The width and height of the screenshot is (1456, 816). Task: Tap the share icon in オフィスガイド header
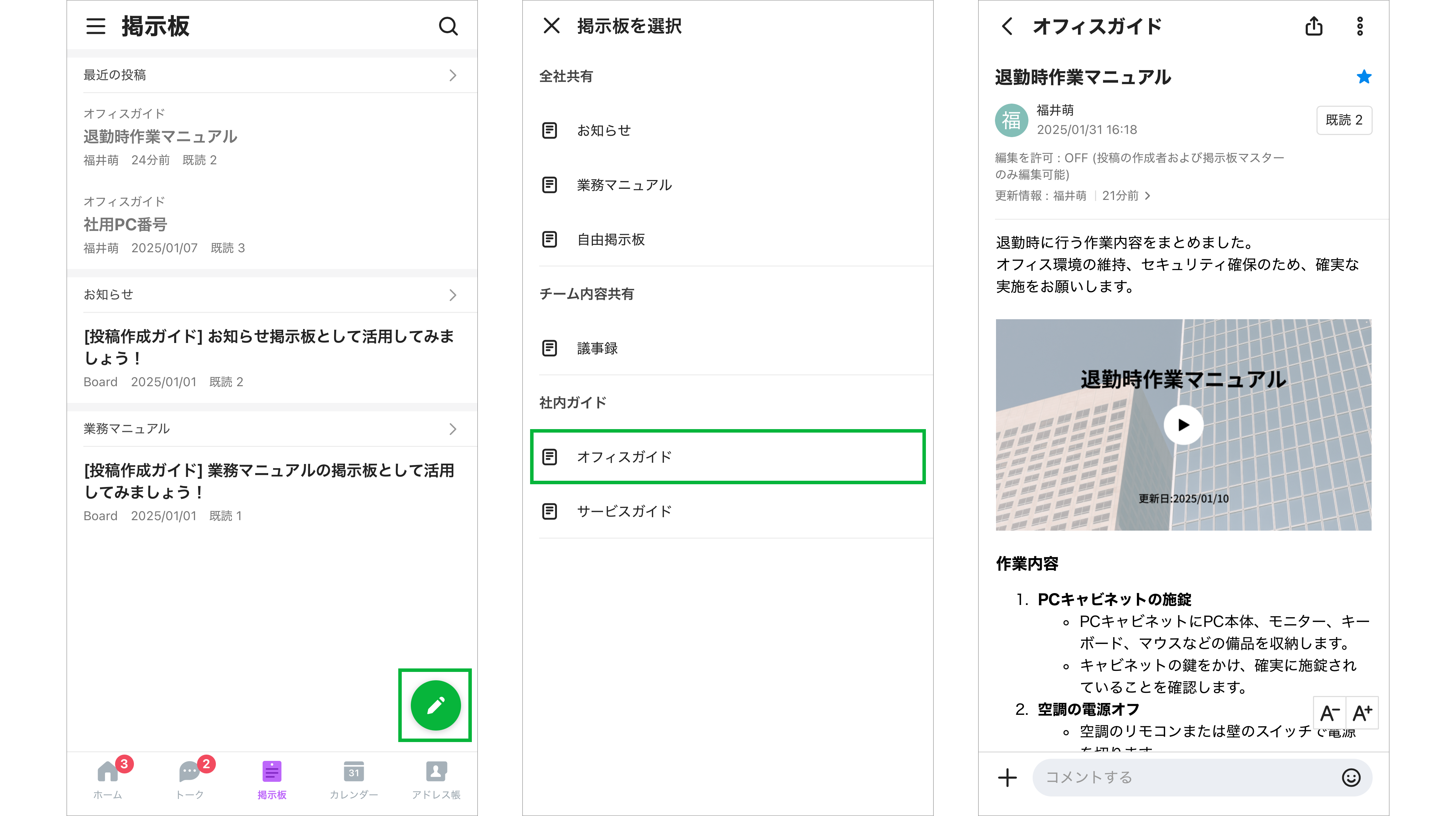1314,26
